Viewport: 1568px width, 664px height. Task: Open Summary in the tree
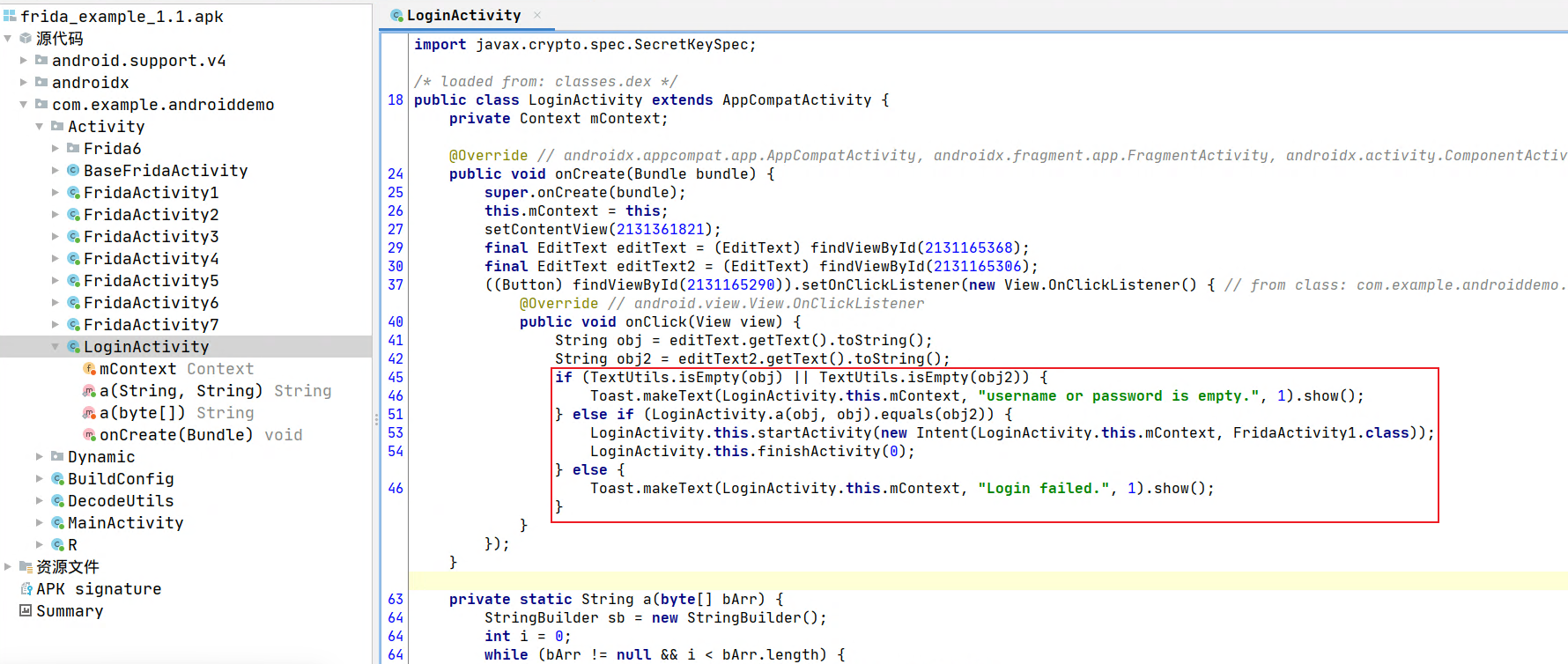coord(70,610)
